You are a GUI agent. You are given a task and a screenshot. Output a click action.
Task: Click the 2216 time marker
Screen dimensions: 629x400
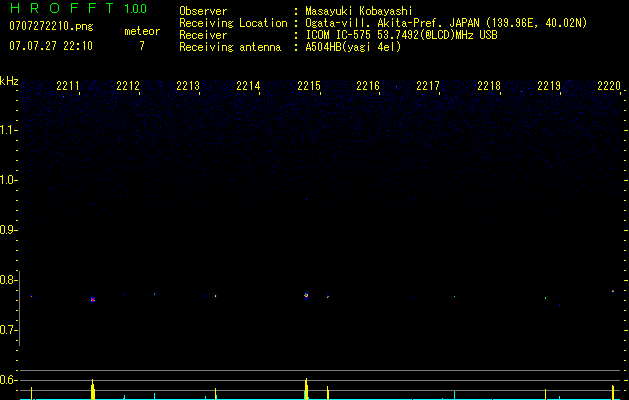pyautogui.click(x=368, y=85)
